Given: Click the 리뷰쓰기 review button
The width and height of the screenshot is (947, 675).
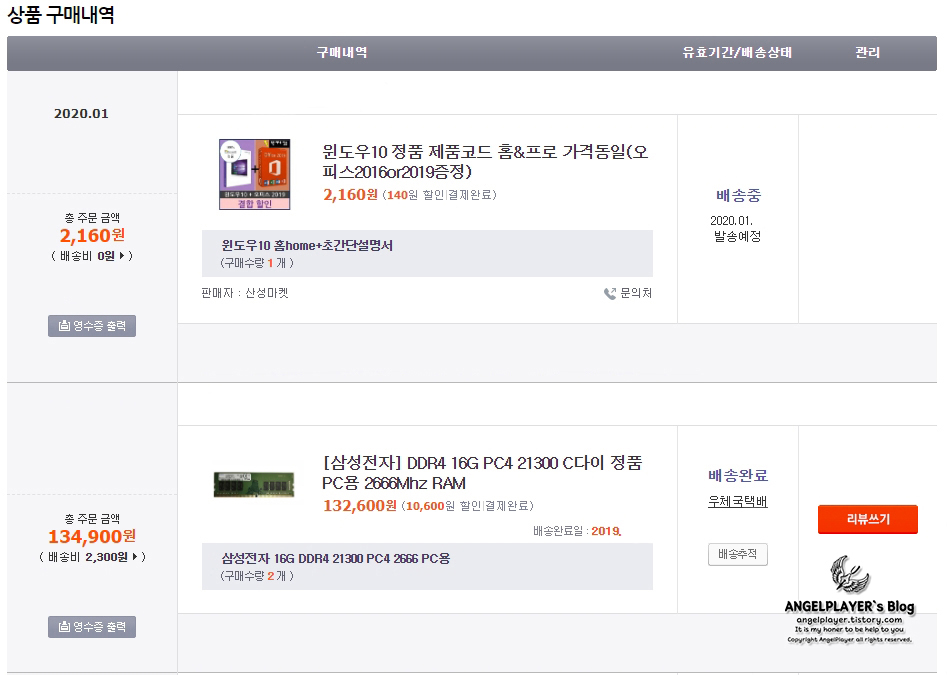Looking at the screenshot, I should (x=868, y=519).
